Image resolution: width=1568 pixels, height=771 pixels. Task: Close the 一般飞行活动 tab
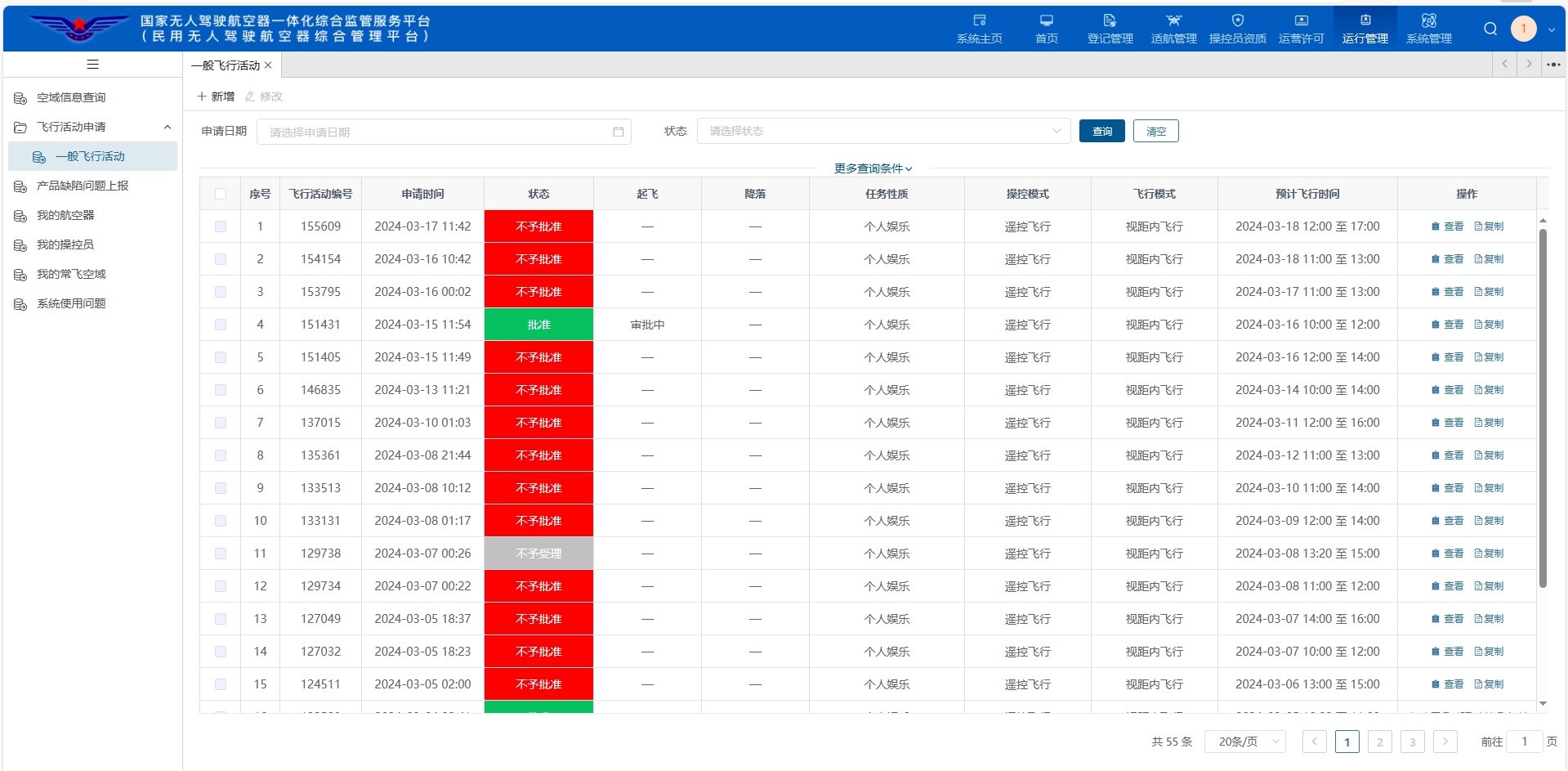pos(268,65)
